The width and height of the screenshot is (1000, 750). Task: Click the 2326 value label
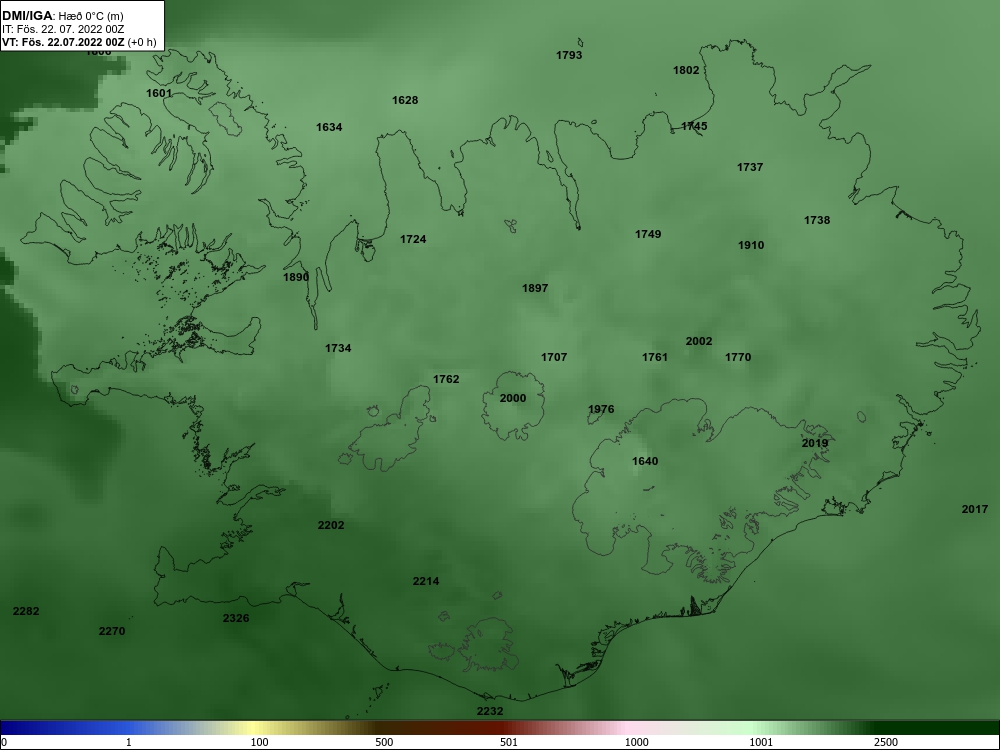click(x=236, y=618)
